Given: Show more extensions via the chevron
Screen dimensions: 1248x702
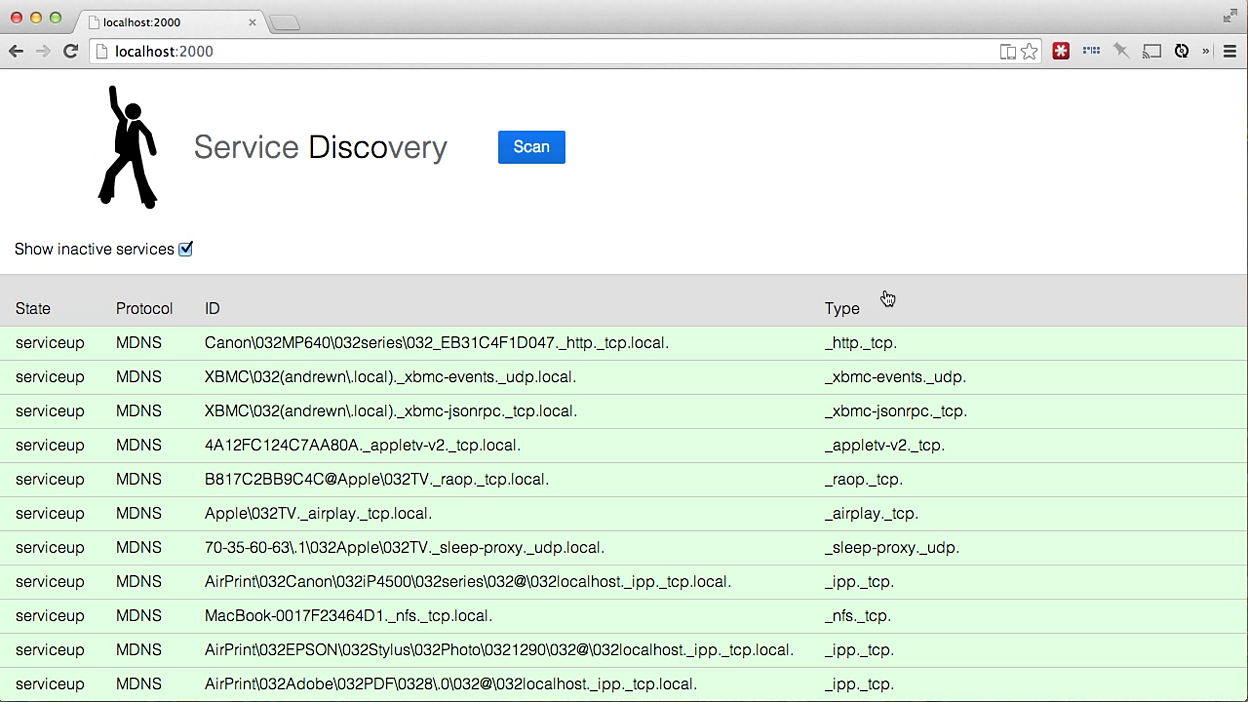Looking at the screenshot, I should click(x=1206, y=51).
